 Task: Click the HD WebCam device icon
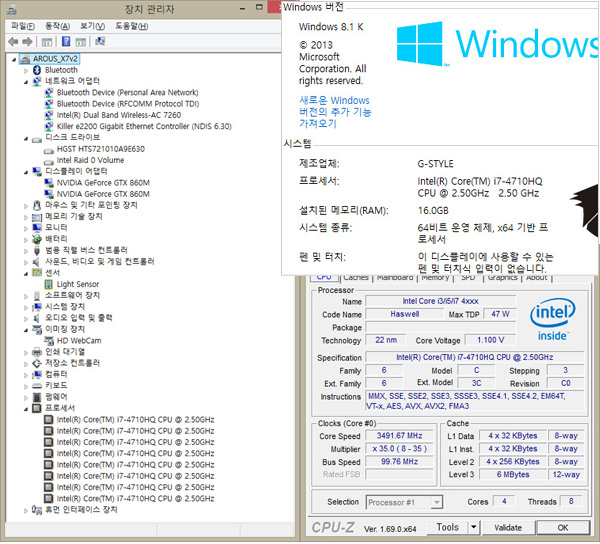coord(49,340)
